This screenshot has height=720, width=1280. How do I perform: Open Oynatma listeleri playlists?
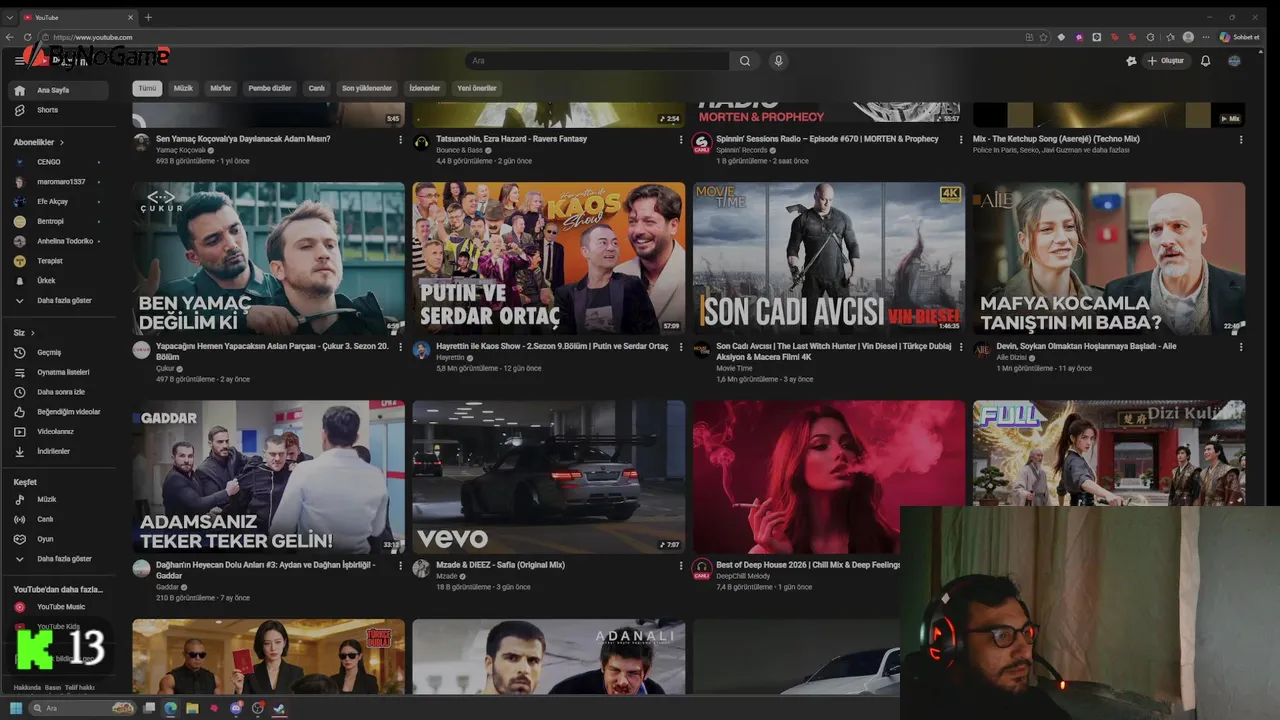point(59,372)
